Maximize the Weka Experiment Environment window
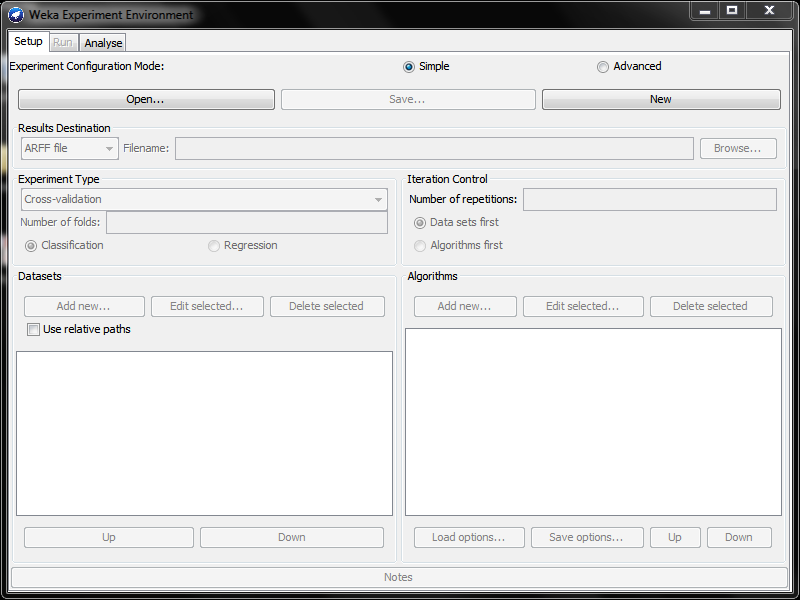 [x=732, y=11]
